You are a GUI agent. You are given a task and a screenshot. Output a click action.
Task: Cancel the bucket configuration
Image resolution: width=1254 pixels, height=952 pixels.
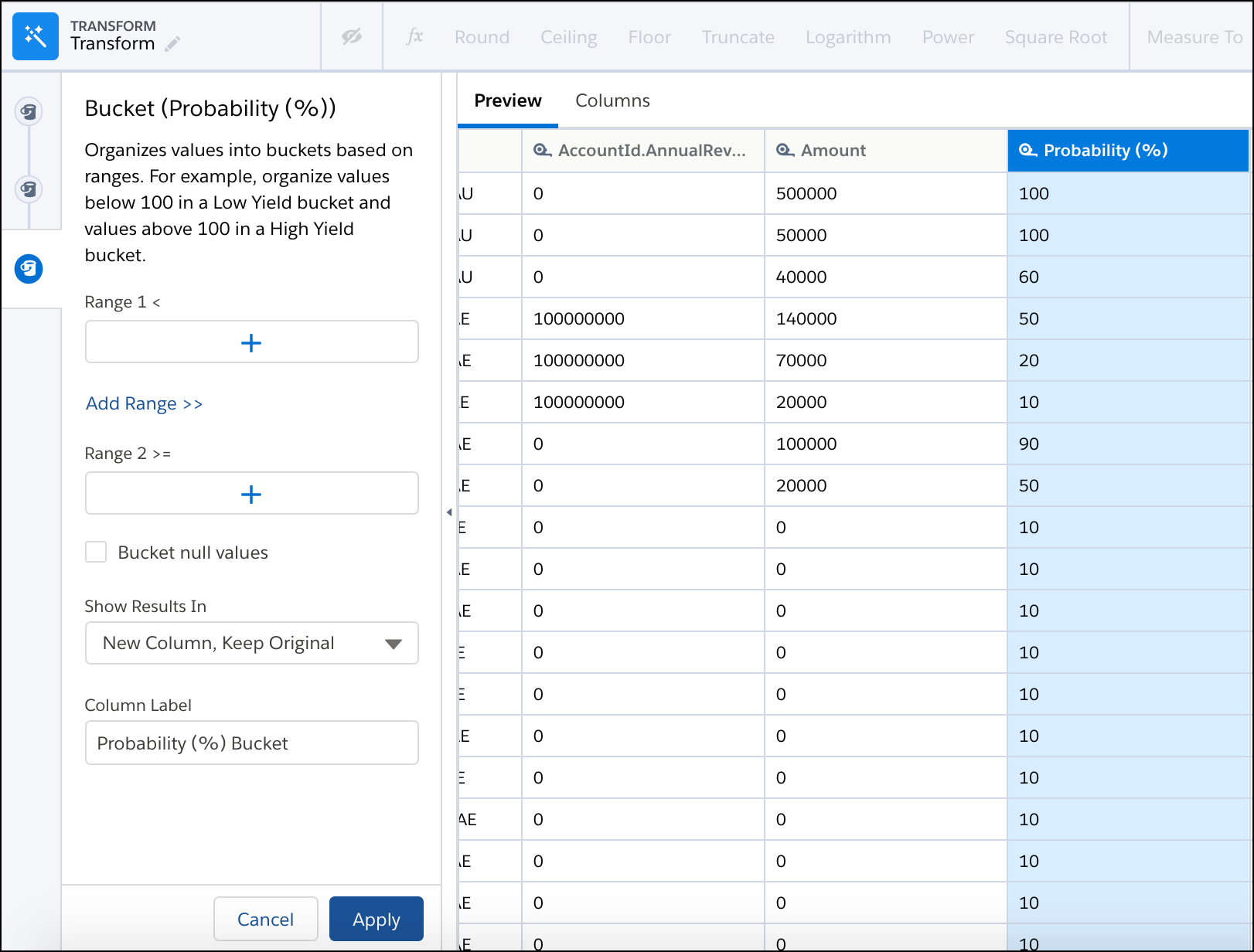(265, 919)
